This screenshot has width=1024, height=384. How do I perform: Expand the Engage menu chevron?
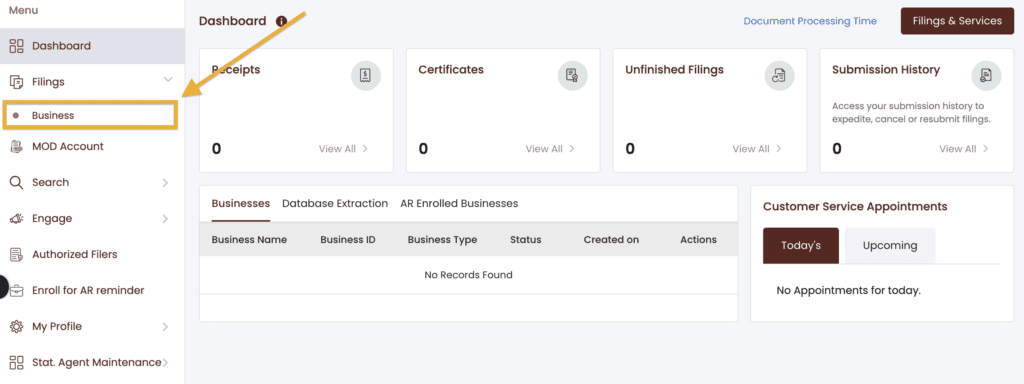click(x=165, y=219)
